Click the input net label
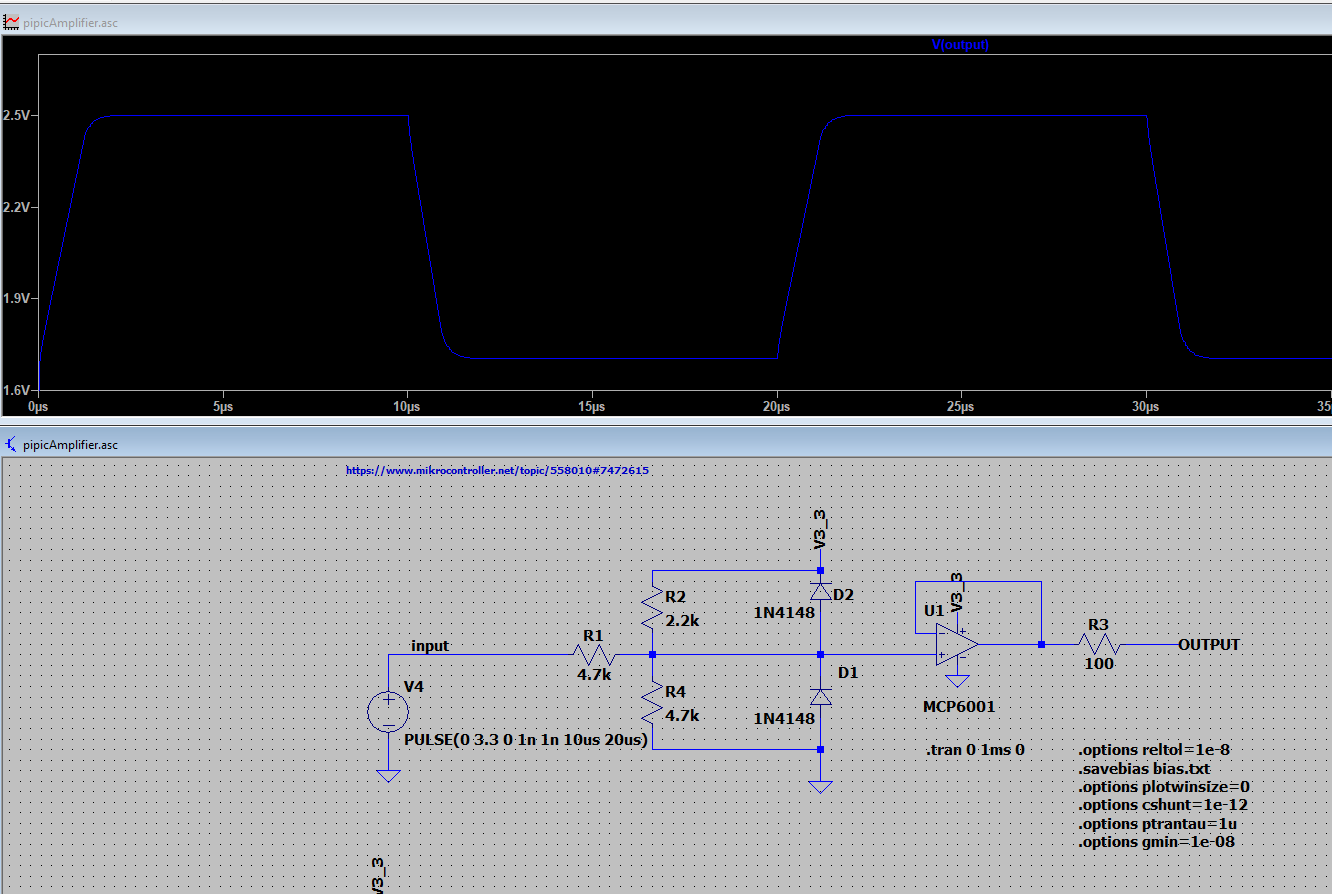Viewport: 1332px width, 894px height. pos(429,646)
